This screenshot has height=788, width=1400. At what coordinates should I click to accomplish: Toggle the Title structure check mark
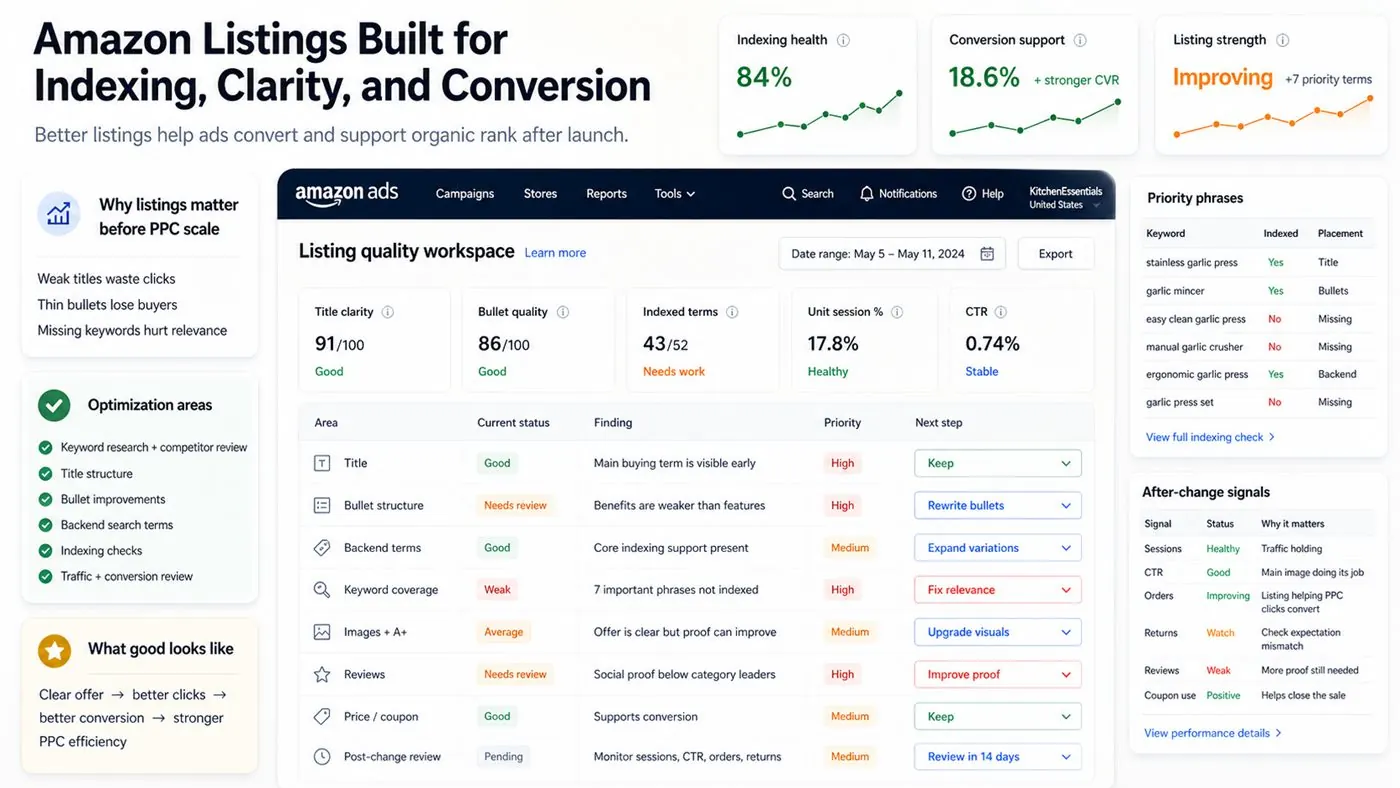pyautogui.click(x=45, y=474)
